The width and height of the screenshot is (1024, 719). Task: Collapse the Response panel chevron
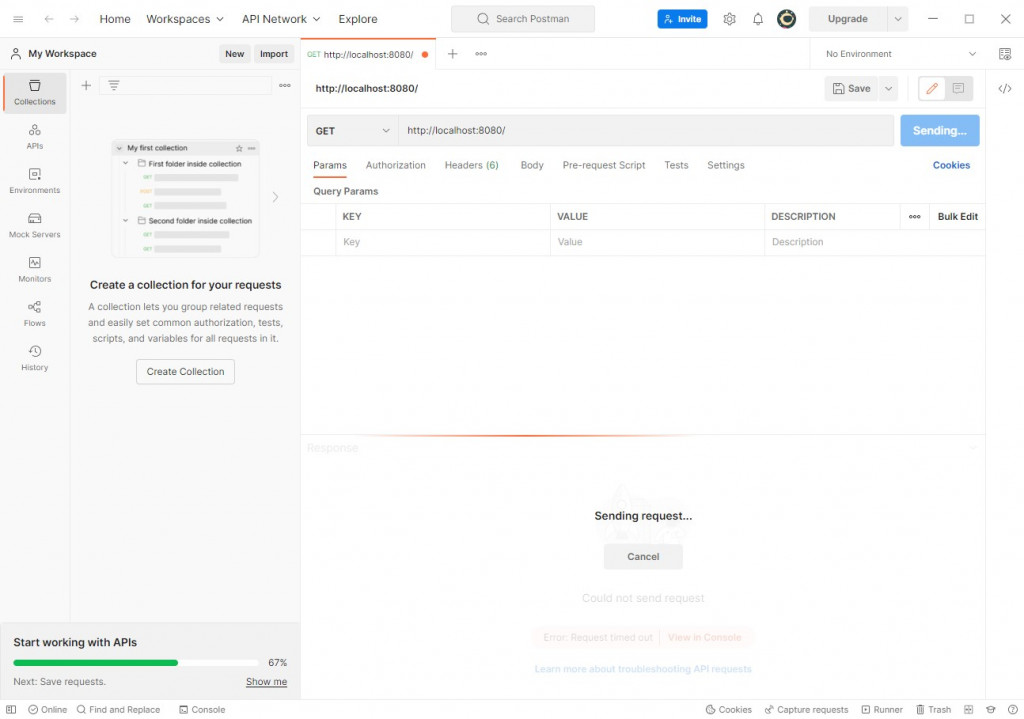coord(972,447)
